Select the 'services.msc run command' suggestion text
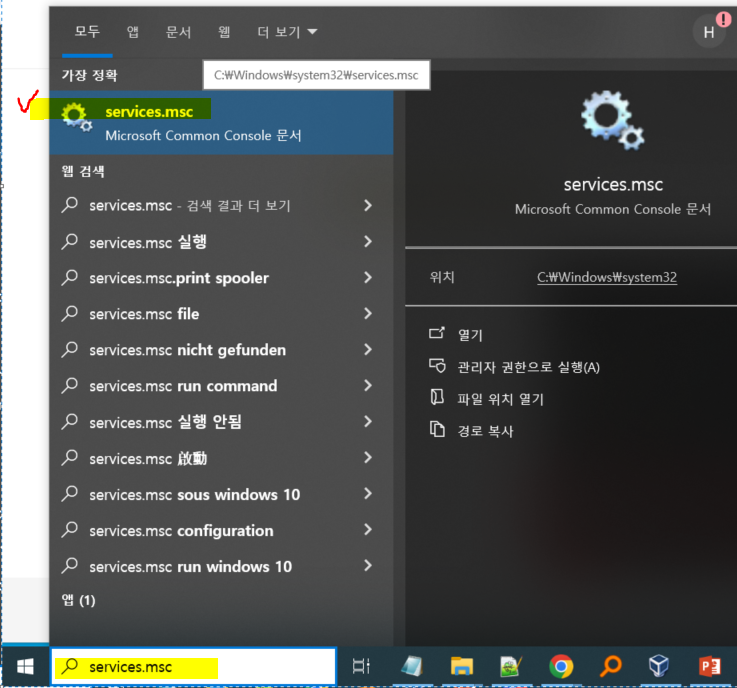737x688 pixels. [x=183, y=386]
